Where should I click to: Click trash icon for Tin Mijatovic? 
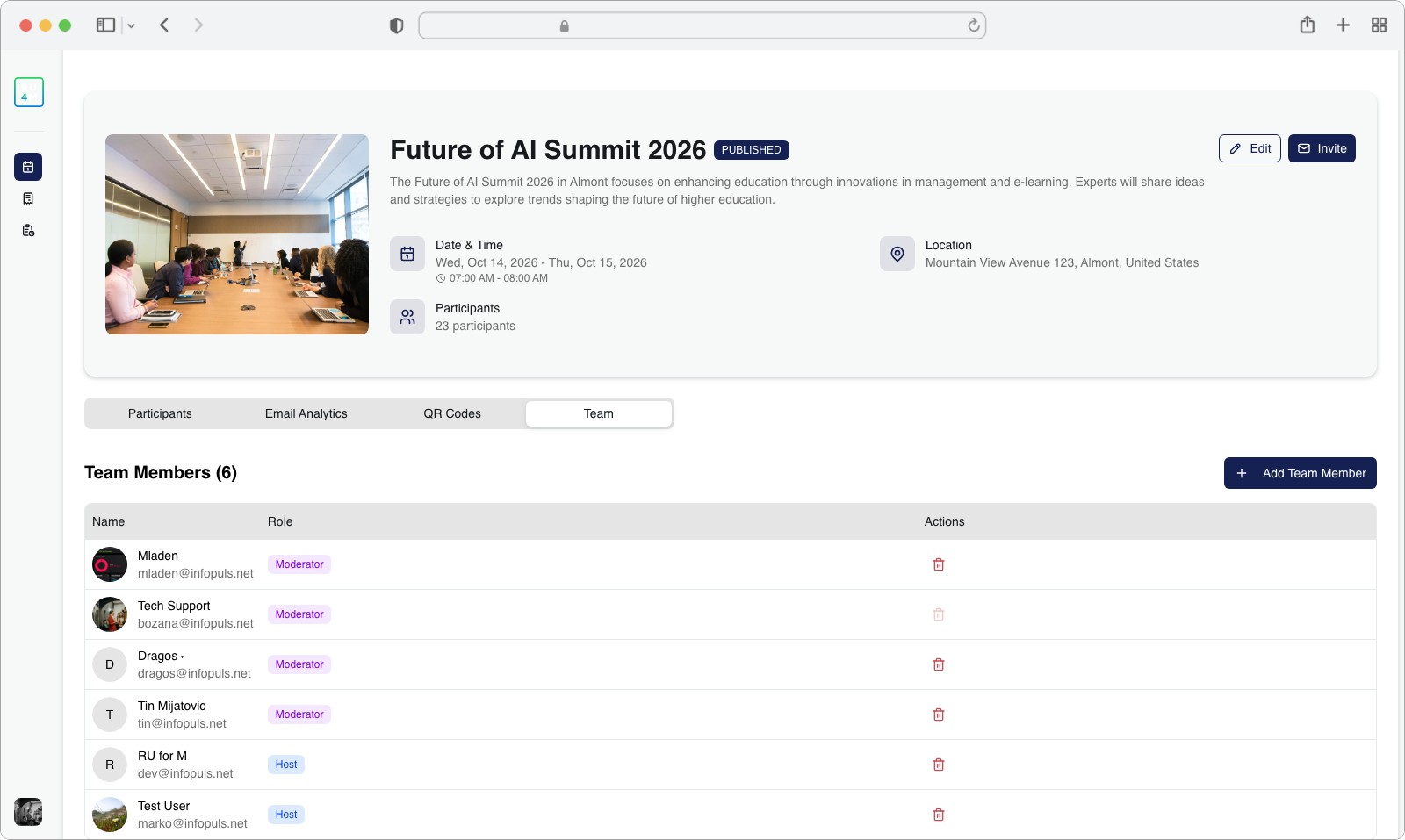tap(938, 714)
